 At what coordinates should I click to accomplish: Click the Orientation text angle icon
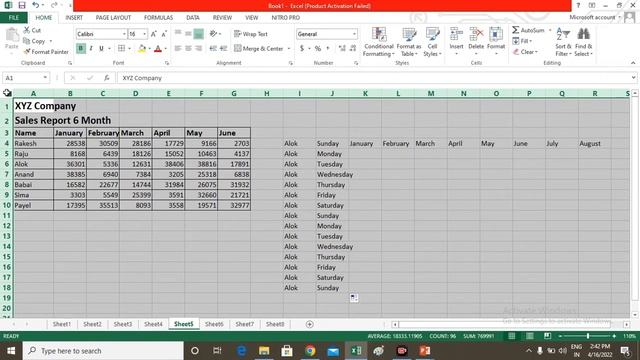coord(213,34)
